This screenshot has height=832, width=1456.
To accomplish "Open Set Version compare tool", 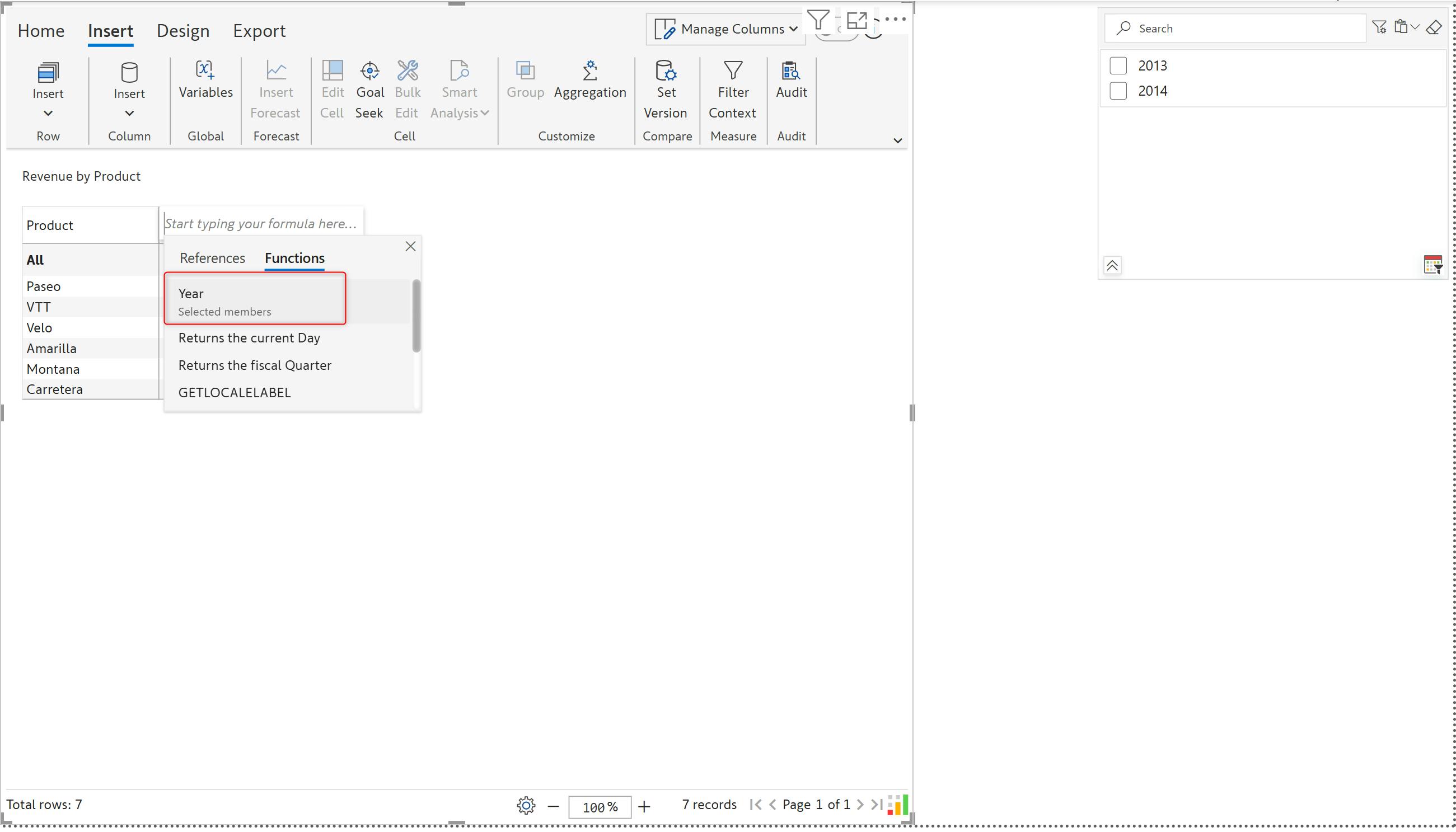I will pos(665,72).
